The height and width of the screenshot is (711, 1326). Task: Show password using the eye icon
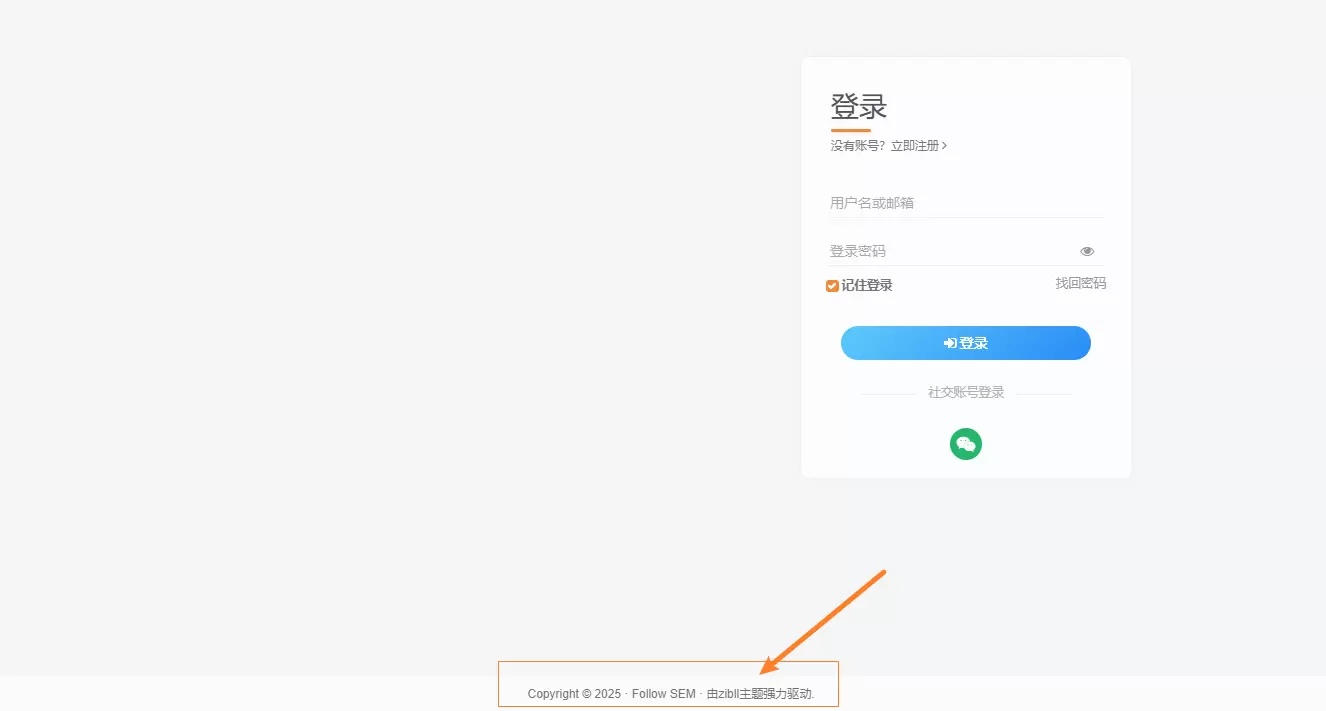pos(1087,251)
